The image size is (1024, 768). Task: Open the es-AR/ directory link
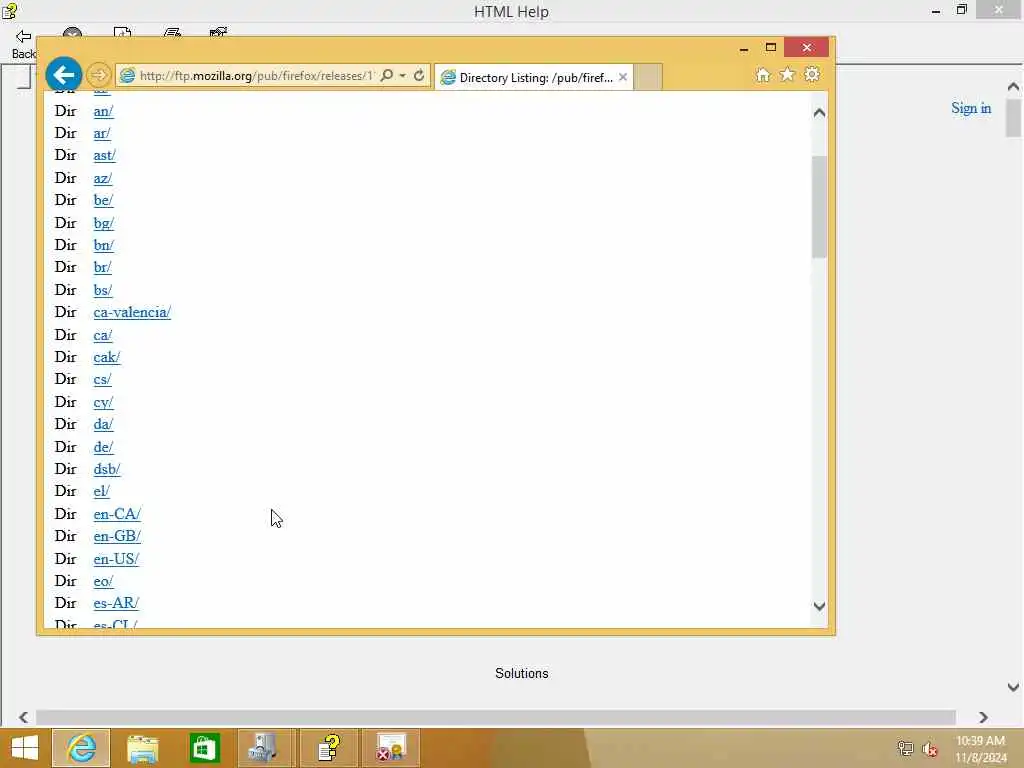coord(116,603)
